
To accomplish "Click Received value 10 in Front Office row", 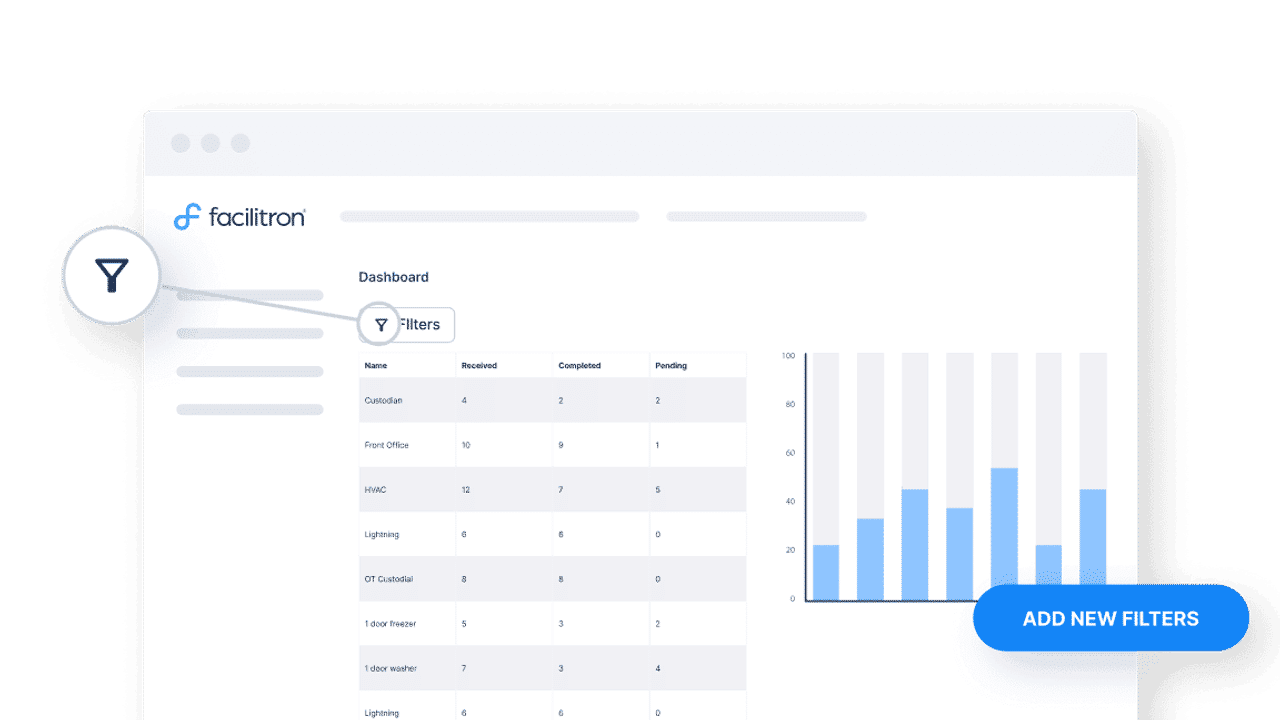I will [466, 445].
